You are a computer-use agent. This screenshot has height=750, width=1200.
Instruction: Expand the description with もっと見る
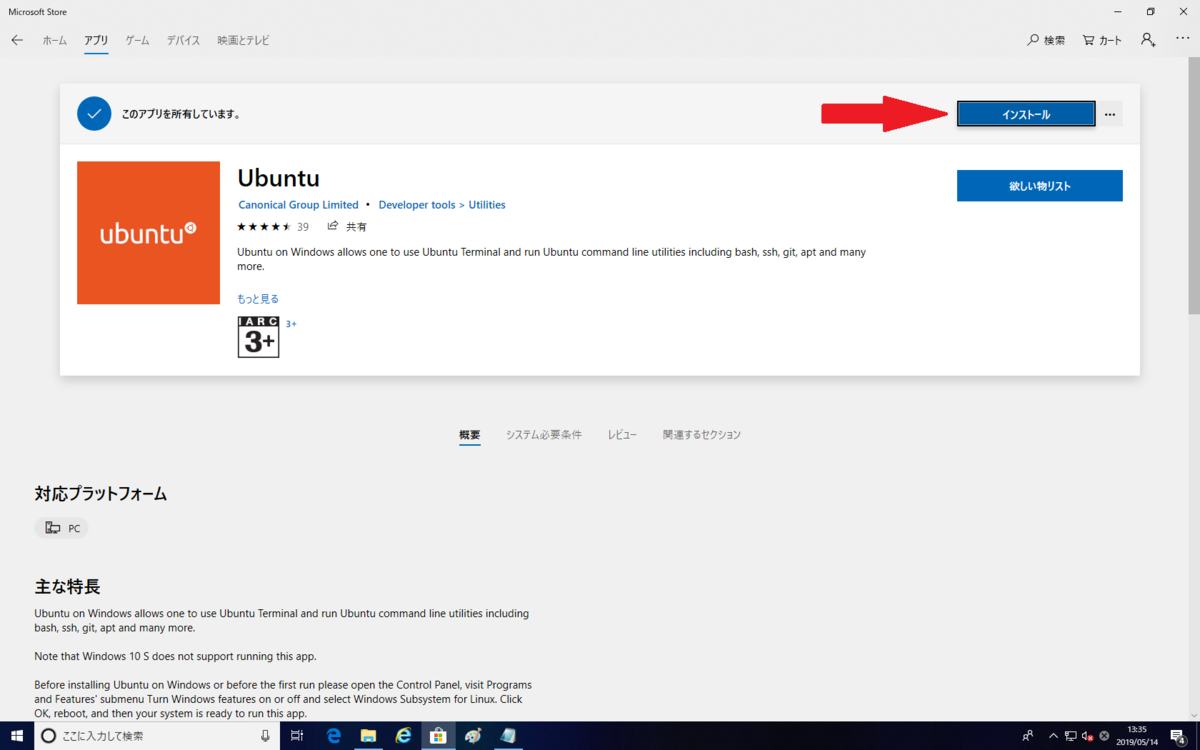[258, 299]
